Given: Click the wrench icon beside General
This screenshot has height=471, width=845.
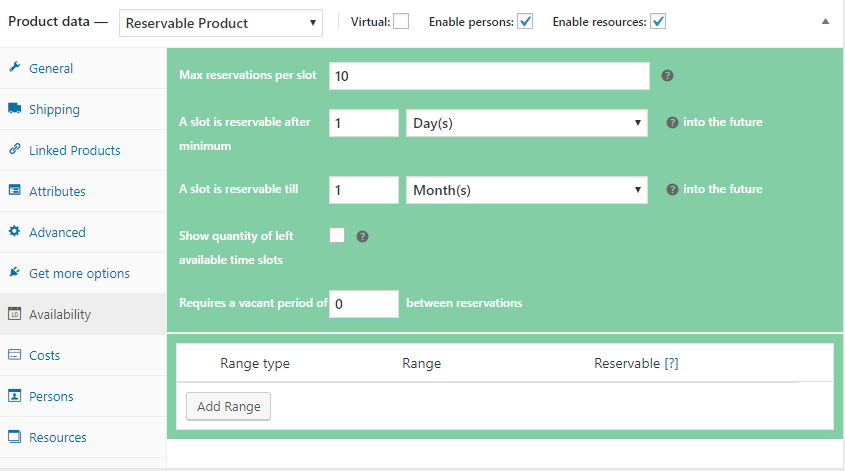Looking at the screenshot, I should point(15,68).
